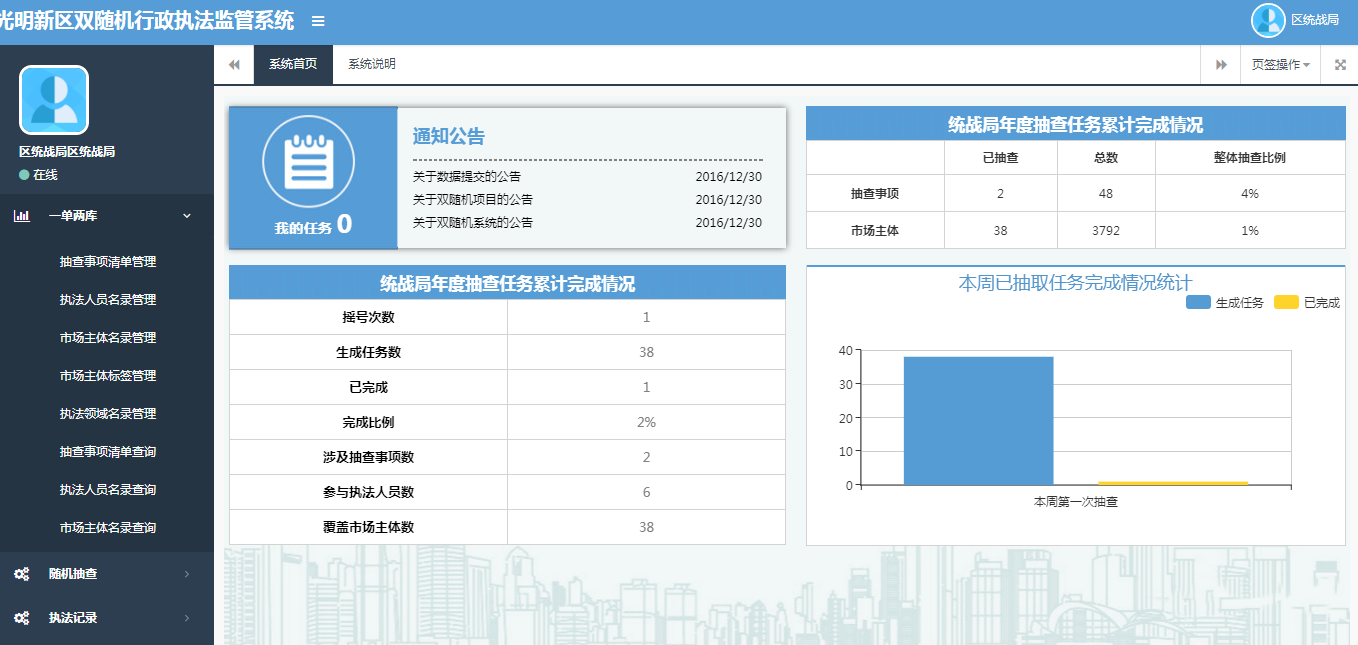The height and width of the screenshot is (645, 1358).
Task: Click the clipboard 我的任务 icon
Action: pyautogui.click(x=309, y=163)
